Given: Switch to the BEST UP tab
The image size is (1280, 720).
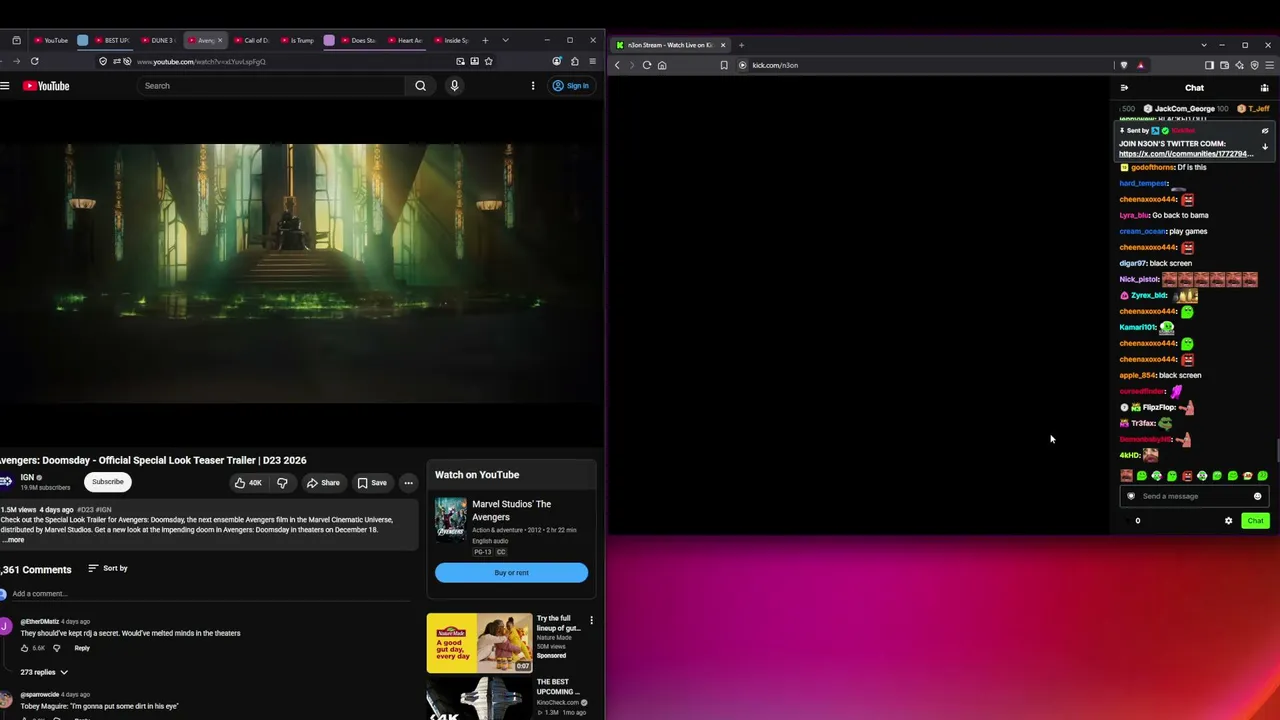Looking at the screenshot, I should coord(113,40).
